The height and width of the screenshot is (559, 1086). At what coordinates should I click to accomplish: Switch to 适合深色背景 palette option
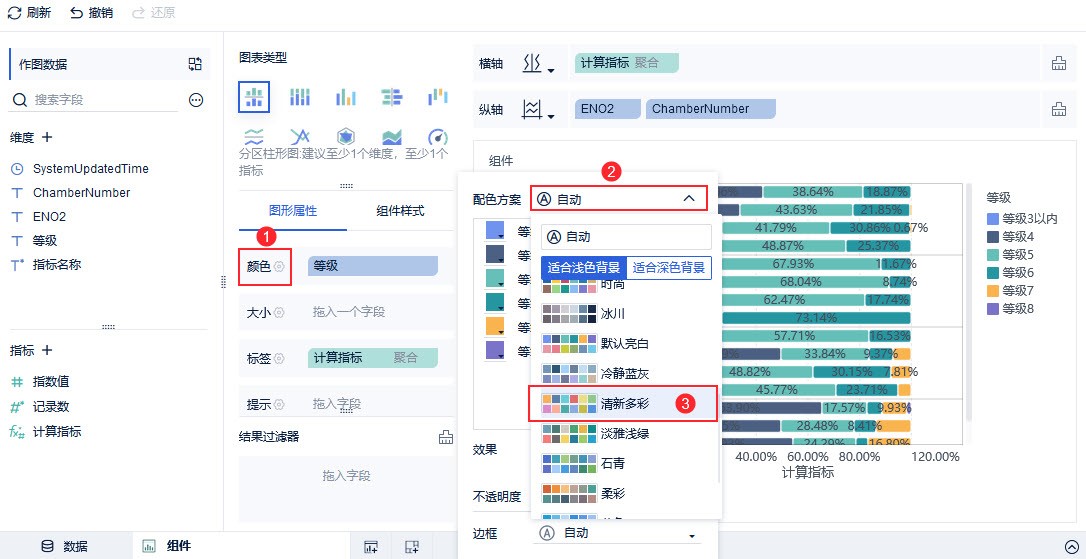click(669, 268)
